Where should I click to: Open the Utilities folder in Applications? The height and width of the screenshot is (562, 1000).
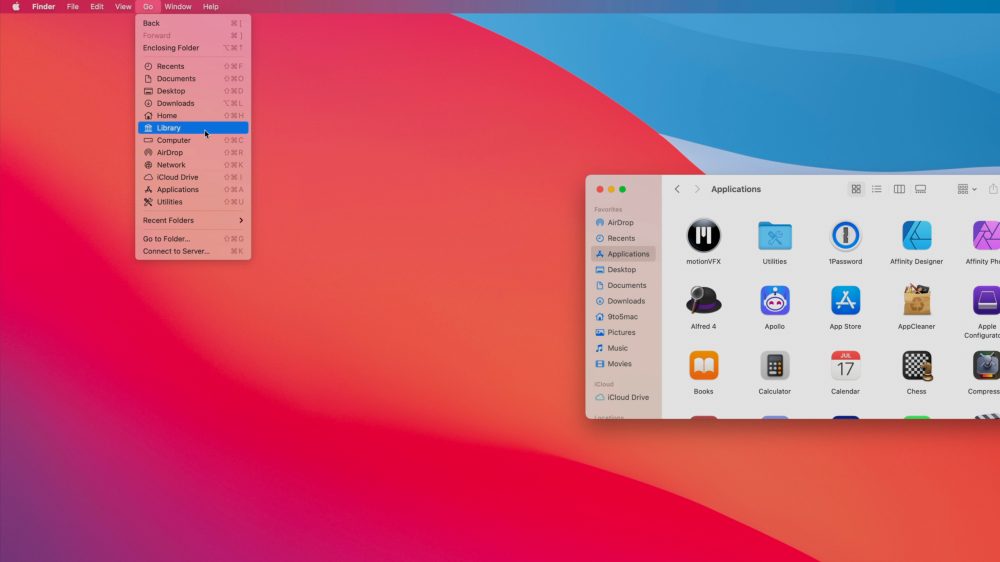tap(774, 236)
